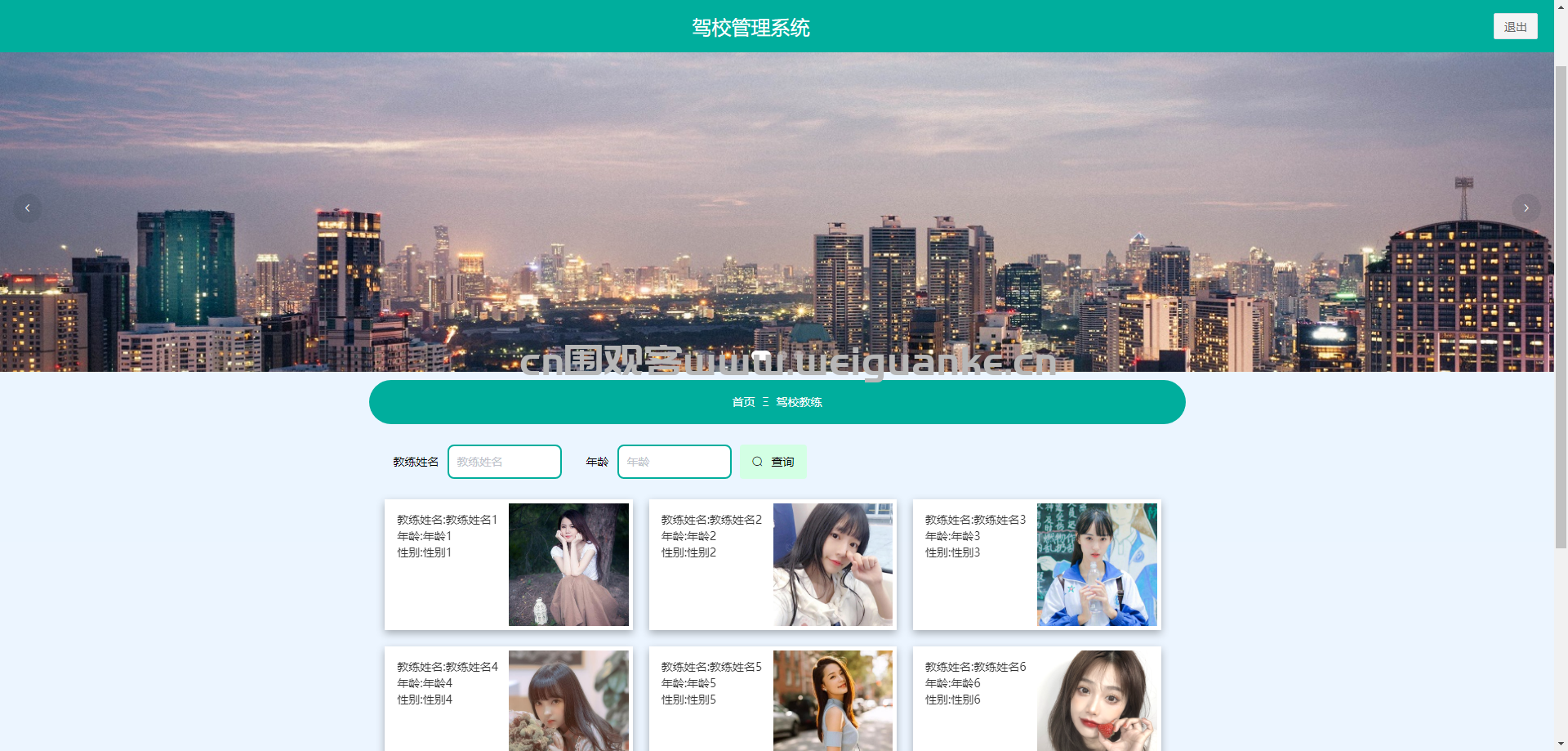The height and width of the screenshot is (751, 1568).
Task: Click the 性别:性别2 line
Action: pyautogui.click(x=688, y=552)
